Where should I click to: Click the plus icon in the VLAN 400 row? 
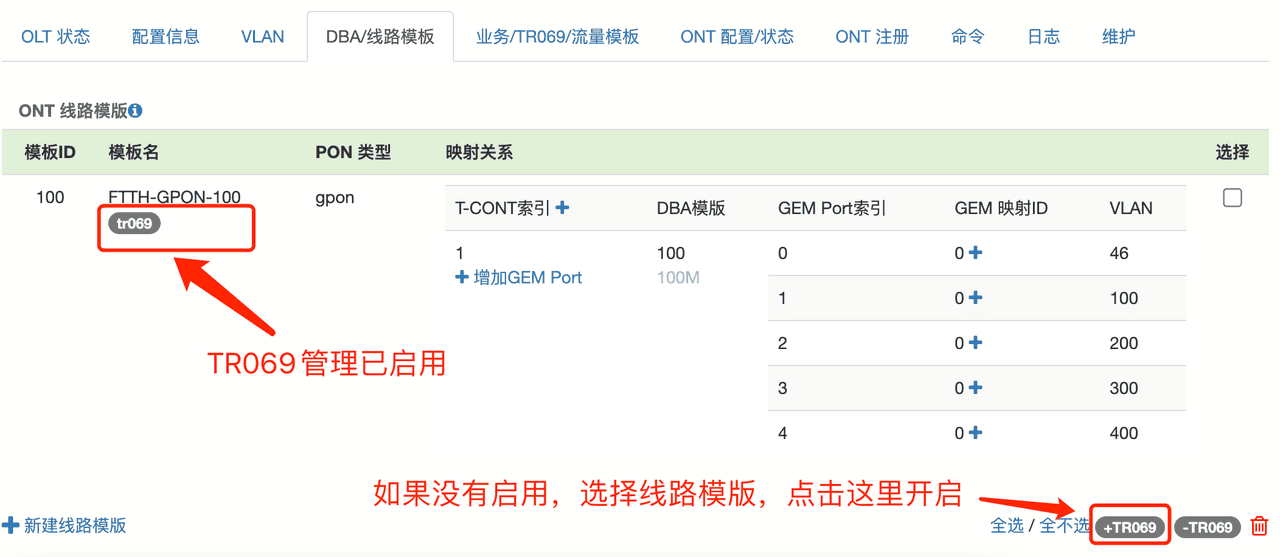(975, 433)
